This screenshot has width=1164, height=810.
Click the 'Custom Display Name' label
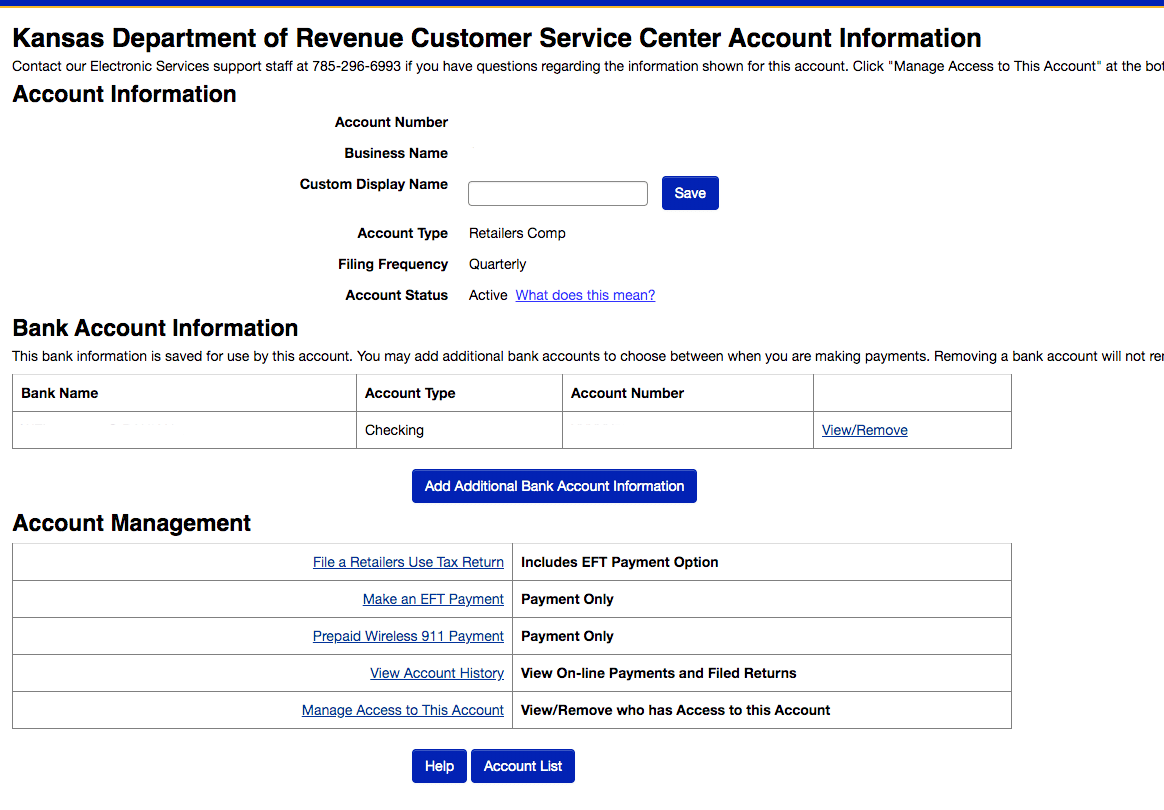point(373,184)
